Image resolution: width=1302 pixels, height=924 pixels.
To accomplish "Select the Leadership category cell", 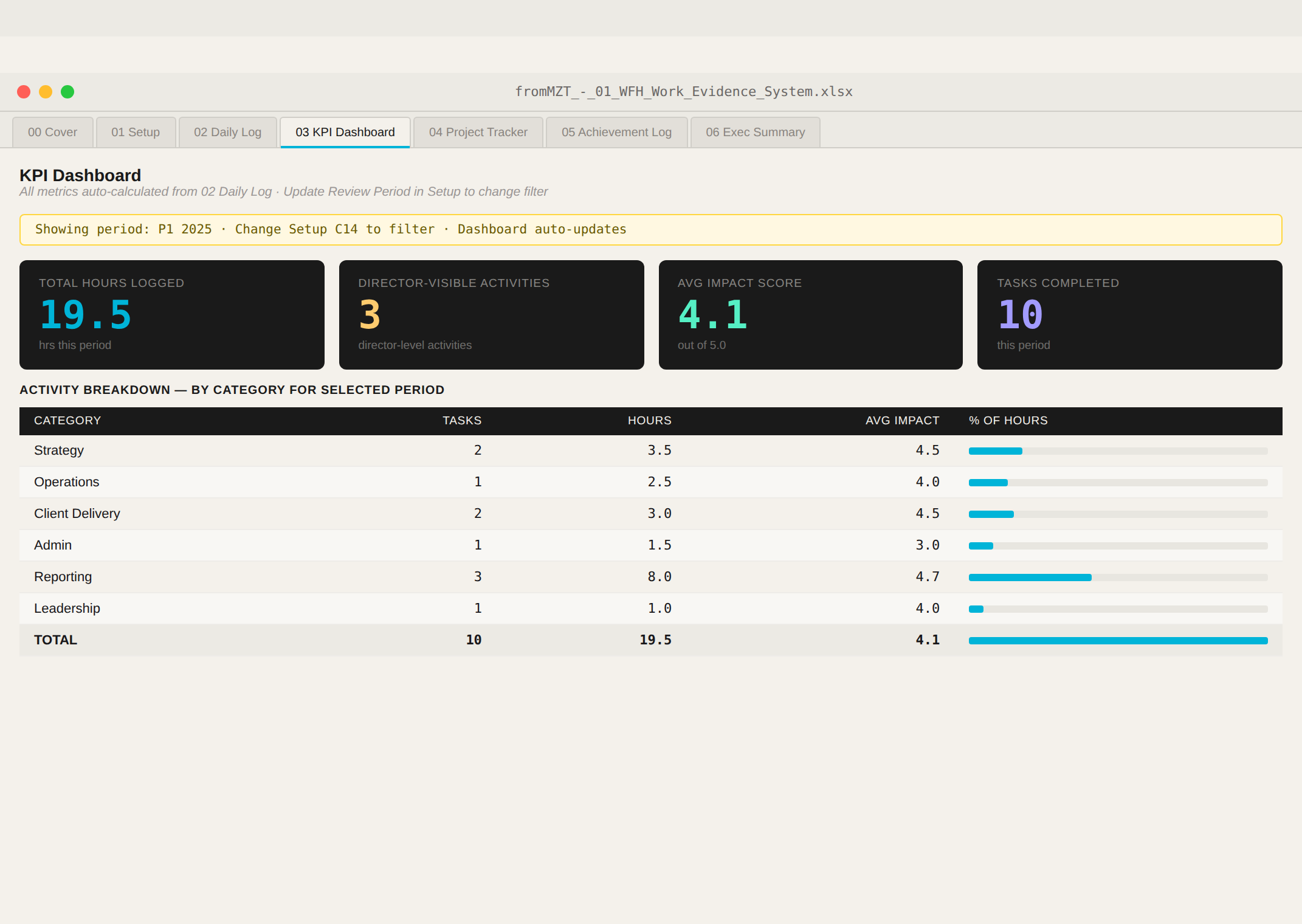I will 67,609.
